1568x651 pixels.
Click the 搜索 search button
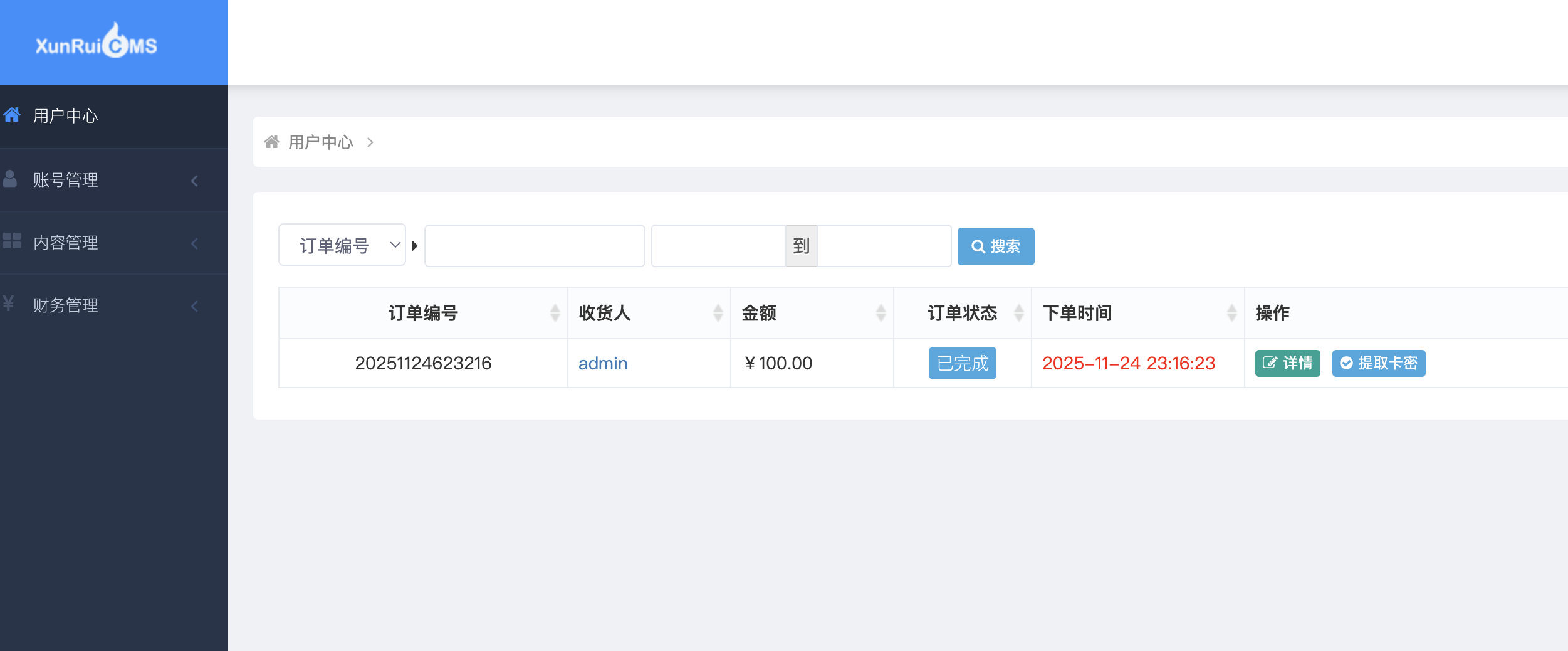pos(995,246)
